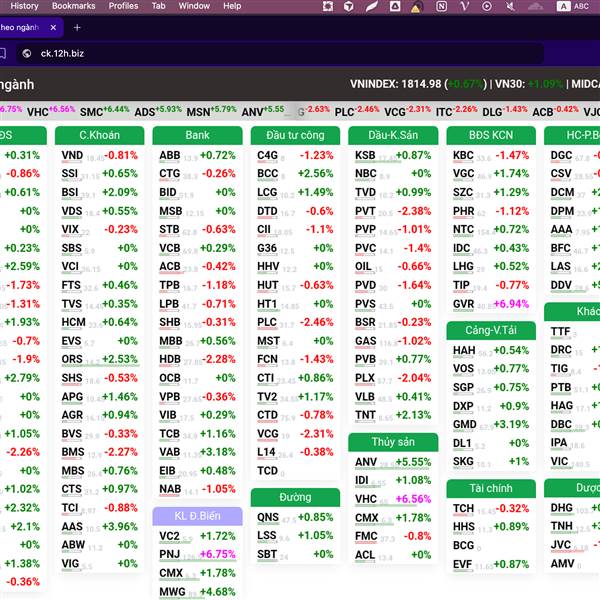Open the HCM stock row in C.Khoán
The height and width of the screenshot is (600, 600).
tap(99, 323)
